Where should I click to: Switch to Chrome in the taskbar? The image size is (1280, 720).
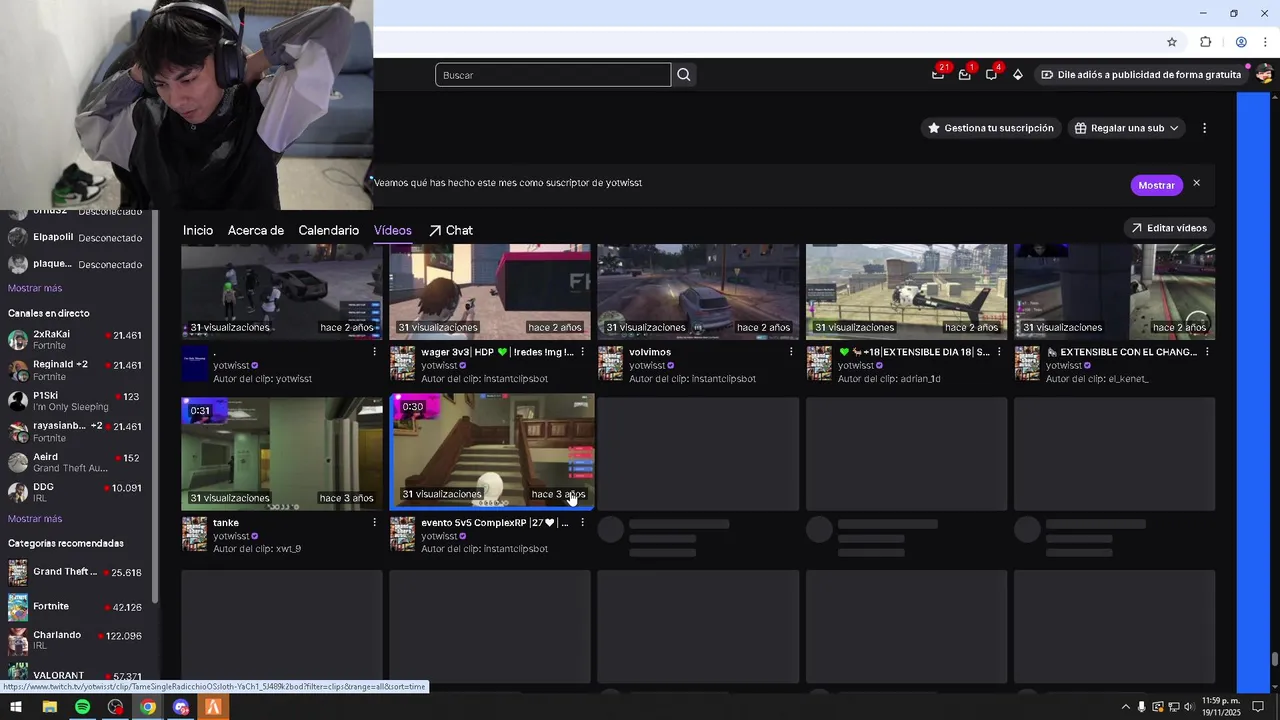pos(148,707)
